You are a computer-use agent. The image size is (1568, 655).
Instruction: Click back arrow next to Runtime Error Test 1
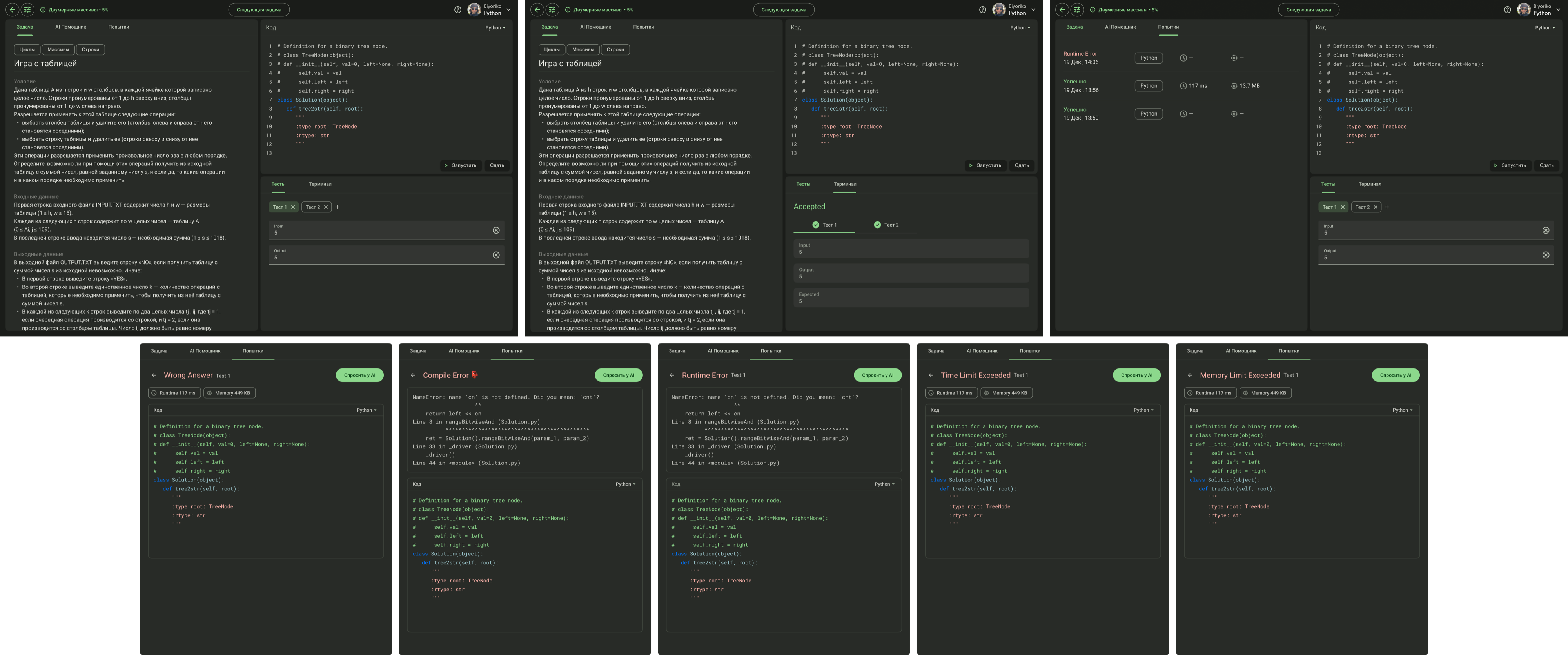(x=672, y=376)
